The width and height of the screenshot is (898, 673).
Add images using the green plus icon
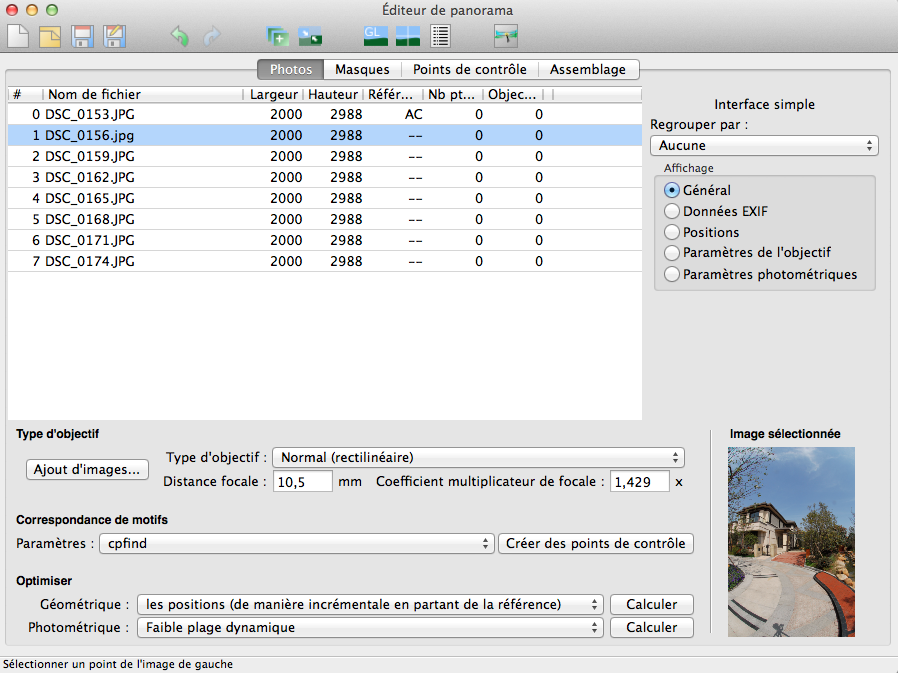(277, 38)
